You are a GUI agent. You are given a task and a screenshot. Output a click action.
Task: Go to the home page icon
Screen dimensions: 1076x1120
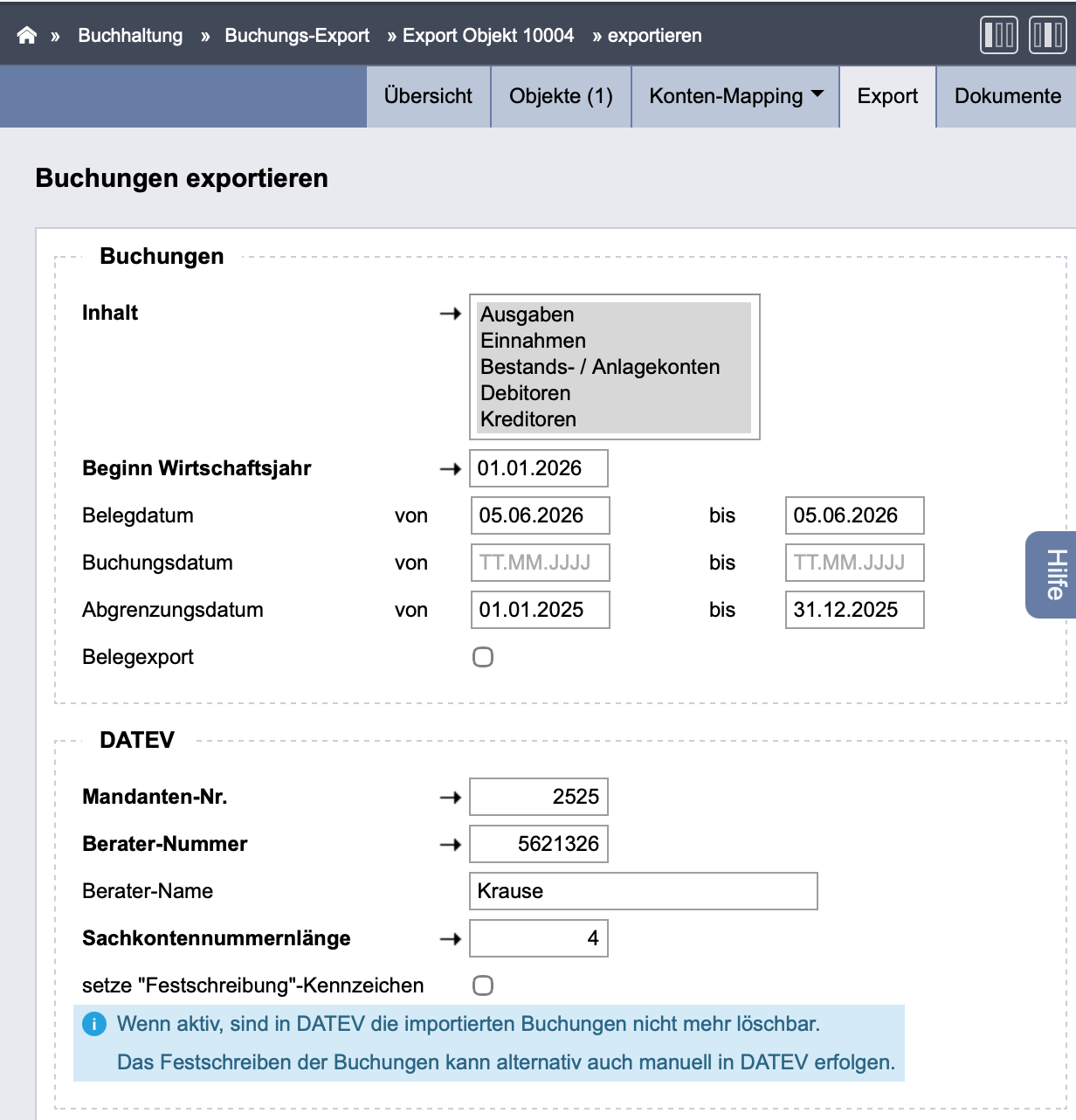coord(27,35)
